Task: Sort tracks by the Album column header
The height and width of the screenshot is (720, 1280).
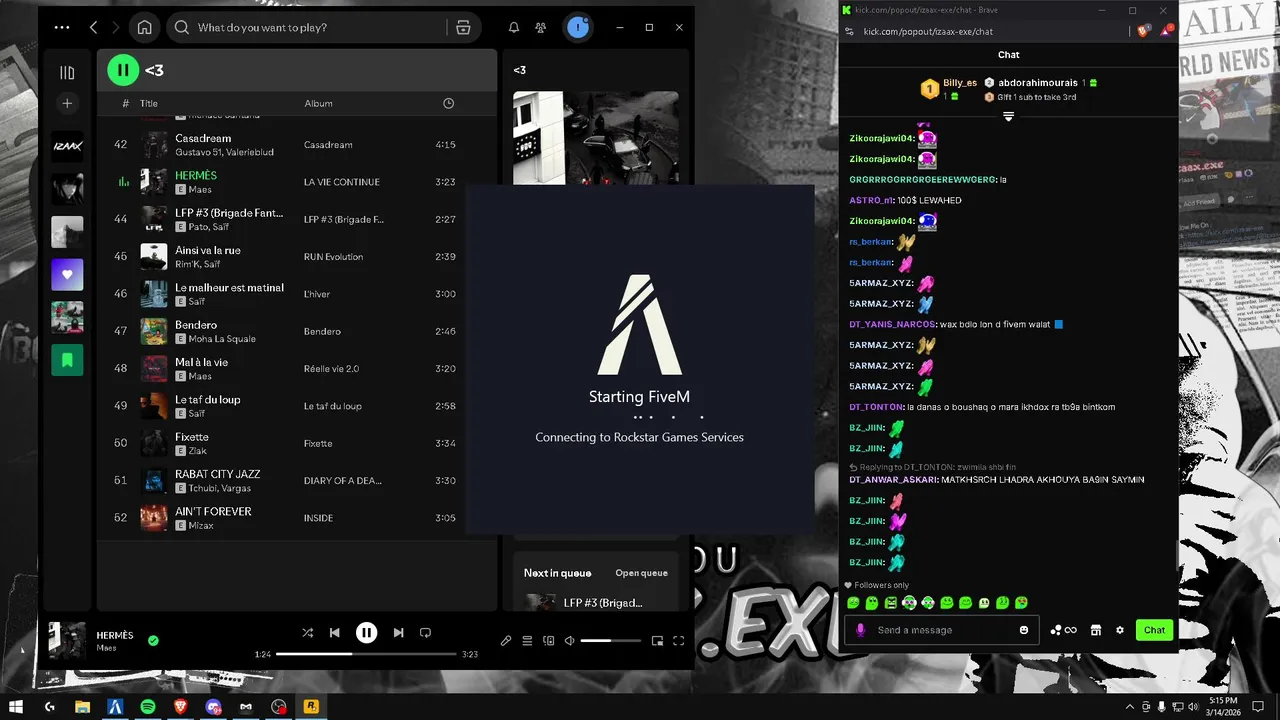Action: pyautogui.click(x=318, y=103)
